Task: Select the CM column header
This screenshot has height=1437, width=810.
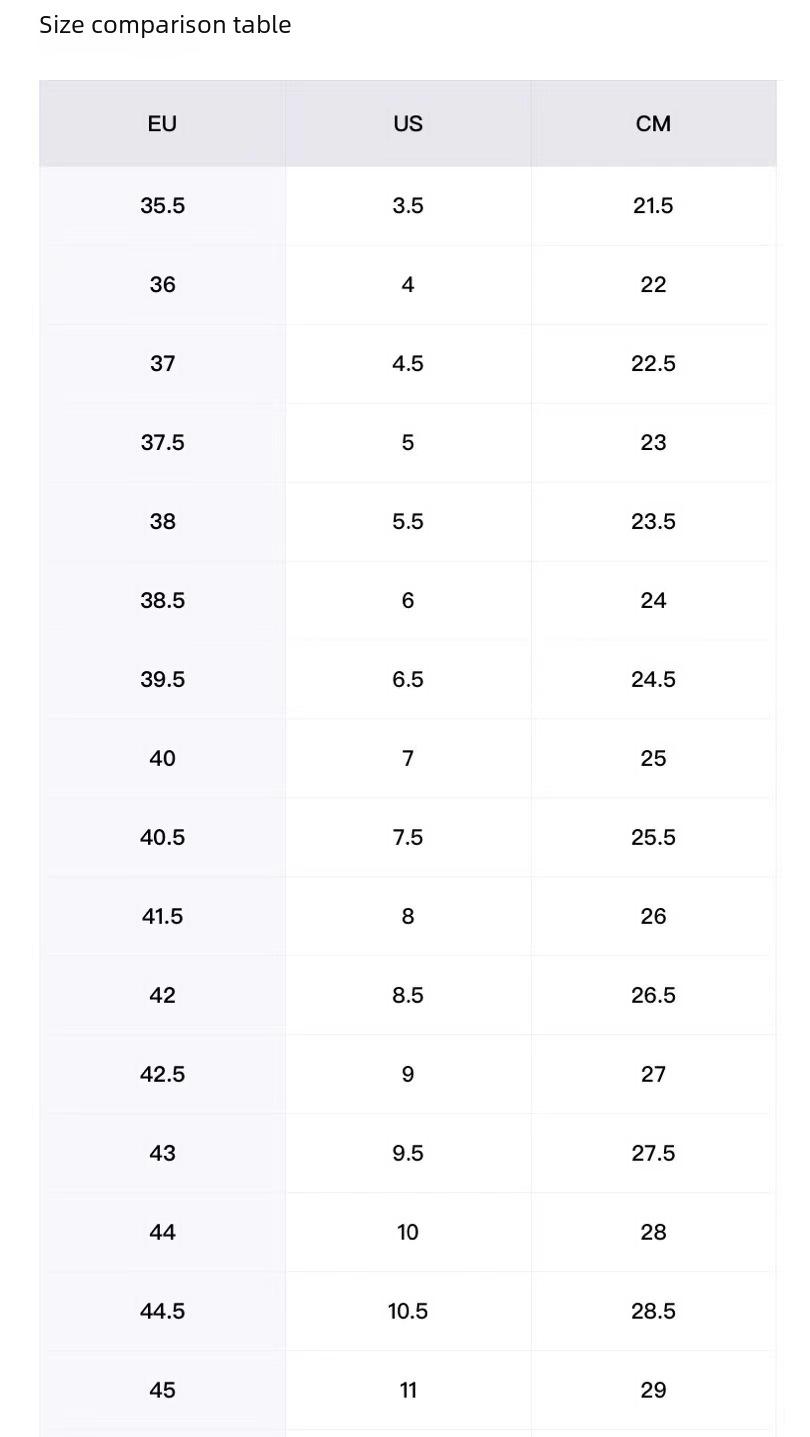Action: point(653,124)
